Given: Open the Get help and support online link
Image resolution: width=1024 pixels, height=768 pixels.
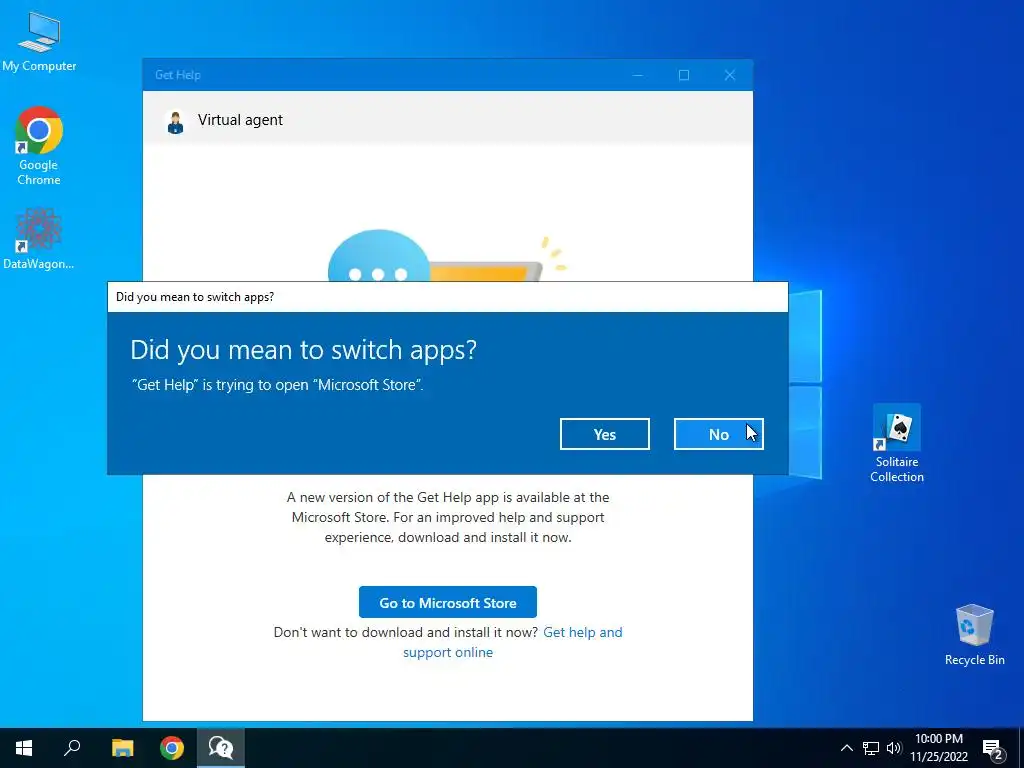Looking at the screenshot, I should tap(513, 642).
